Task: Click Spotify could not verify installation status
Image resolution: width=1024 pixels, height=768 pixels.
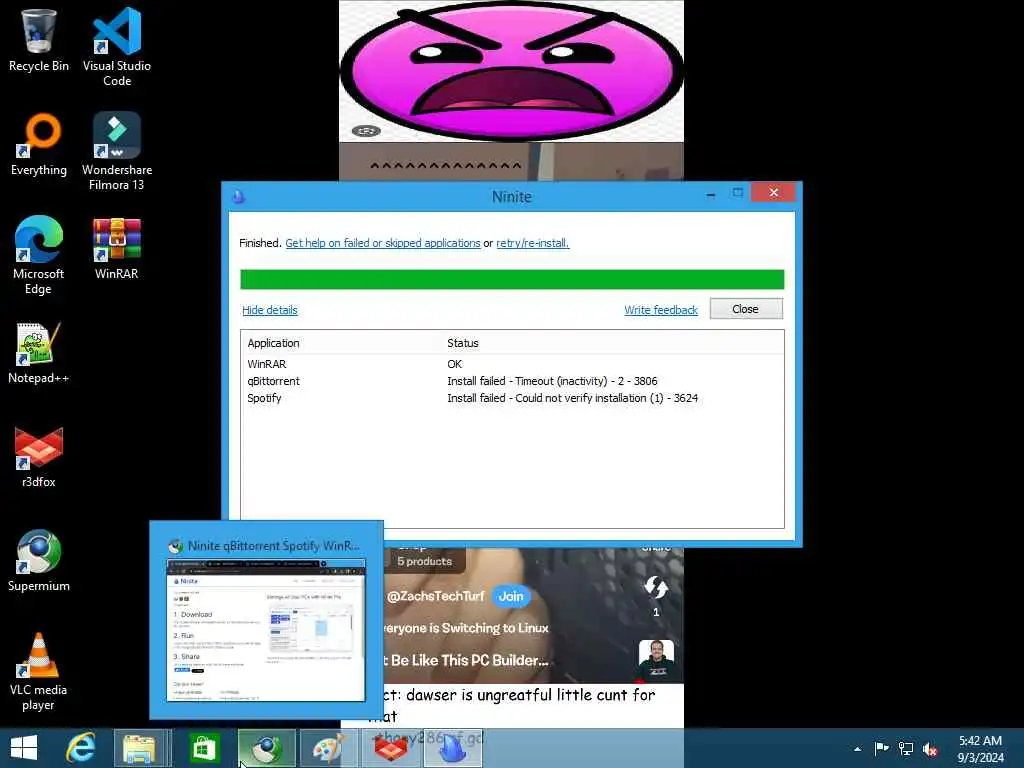Action: coord(572,398)
